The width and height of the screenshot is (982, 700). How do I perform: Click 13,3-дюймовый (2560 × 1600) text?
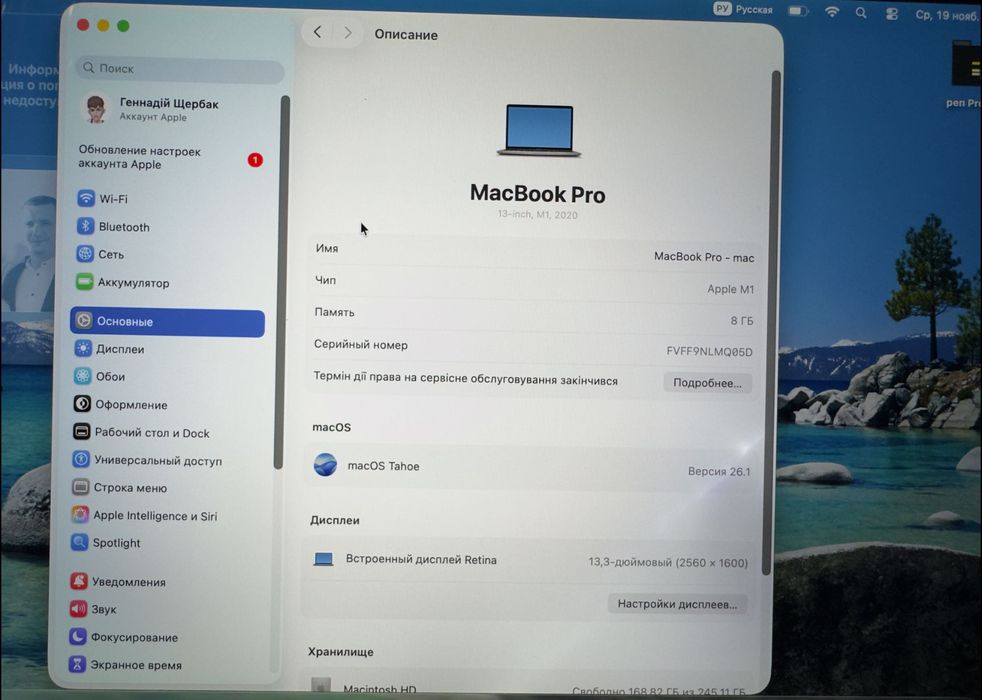668,562
